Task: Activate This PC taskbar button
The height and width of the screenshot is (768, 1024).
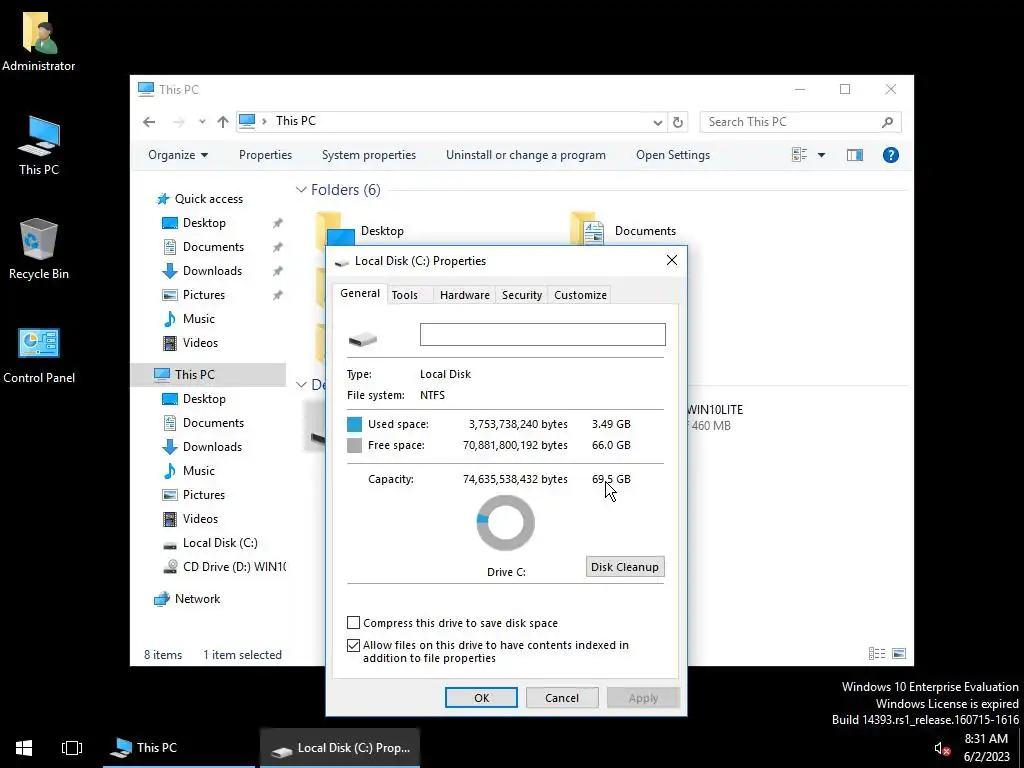Action: pyautogui.click(x=179, y=748)
